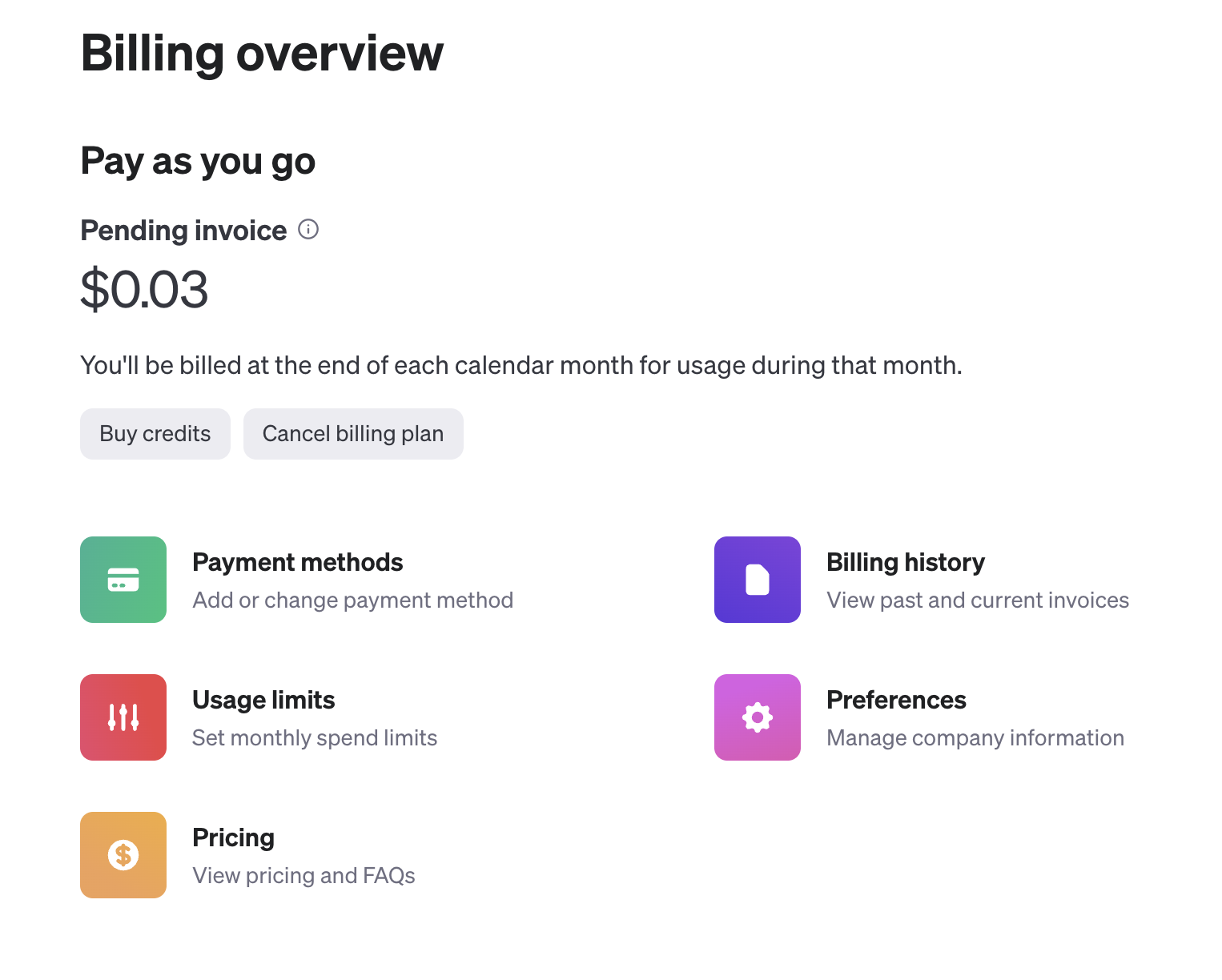Viewport: 1222px width, 980px height.
Task: Click "View pricing and FAQs" description
Action: [304, 876]
